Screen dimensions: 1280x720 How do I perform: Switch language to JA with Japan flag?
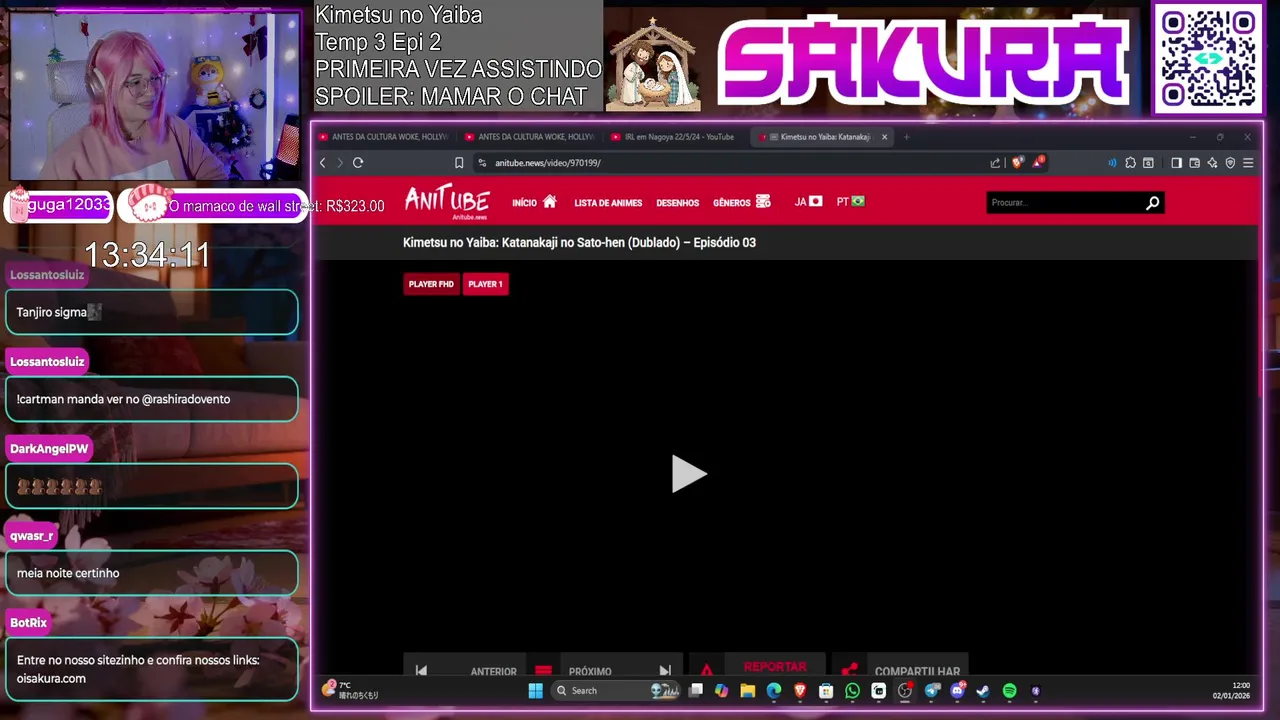[x=808, y=202]
